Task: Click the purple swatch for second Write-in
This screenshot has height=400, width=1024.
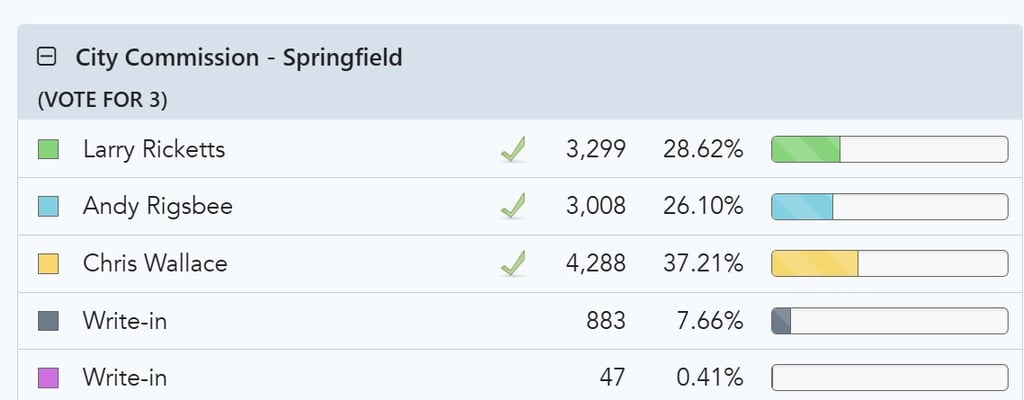Action: pos(48,378)
